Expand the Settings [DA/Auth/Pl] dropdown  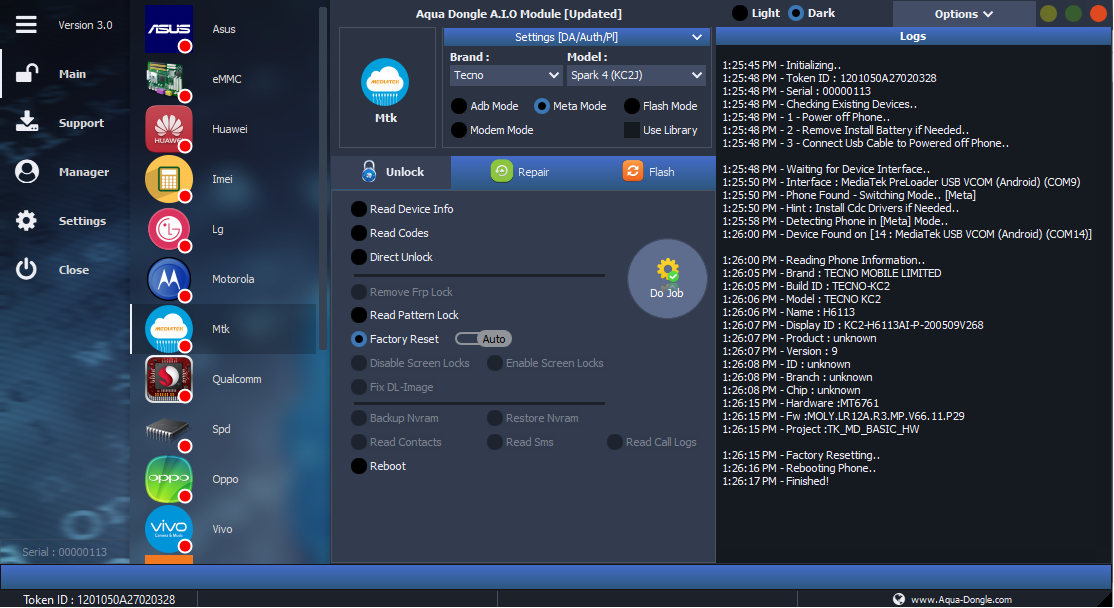click(x=576, y=37)
